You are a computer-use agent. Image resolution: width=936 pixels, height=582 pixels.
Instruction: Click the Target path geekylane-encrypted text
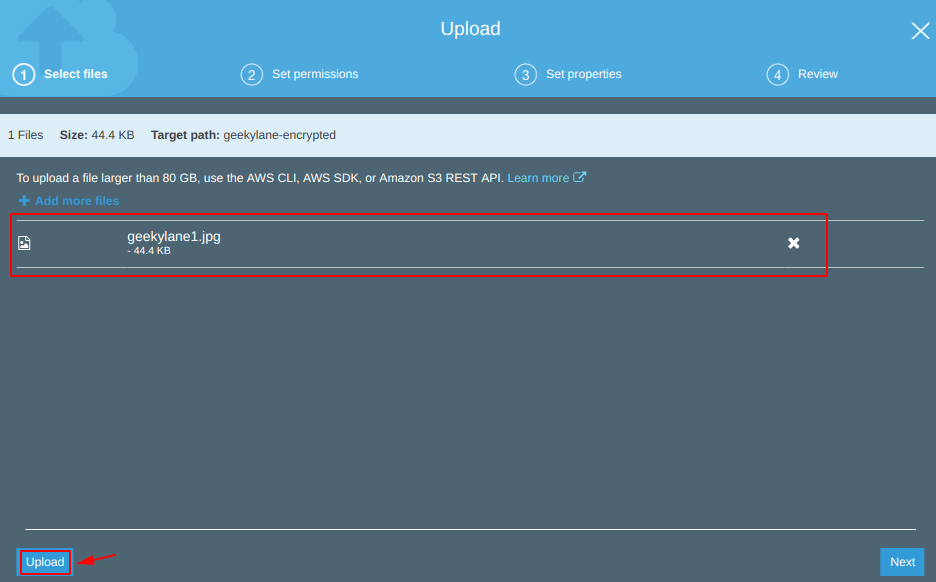tap(243, 135)
